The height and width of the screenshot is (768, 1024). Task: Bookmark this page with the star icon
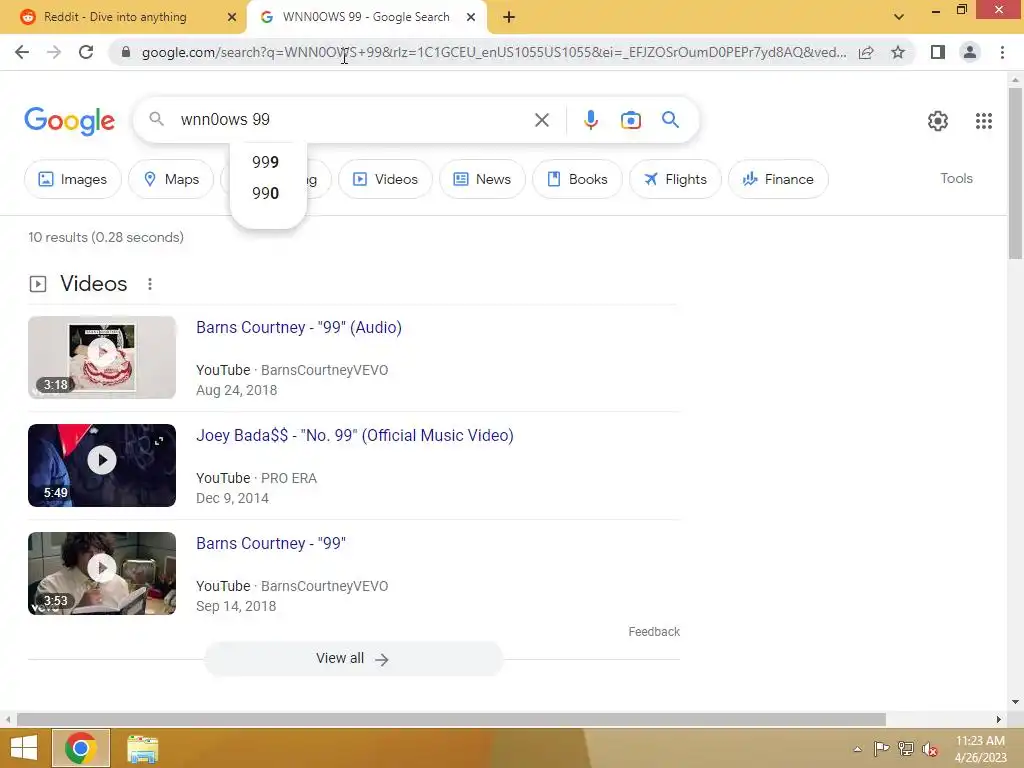click(898, 52)
